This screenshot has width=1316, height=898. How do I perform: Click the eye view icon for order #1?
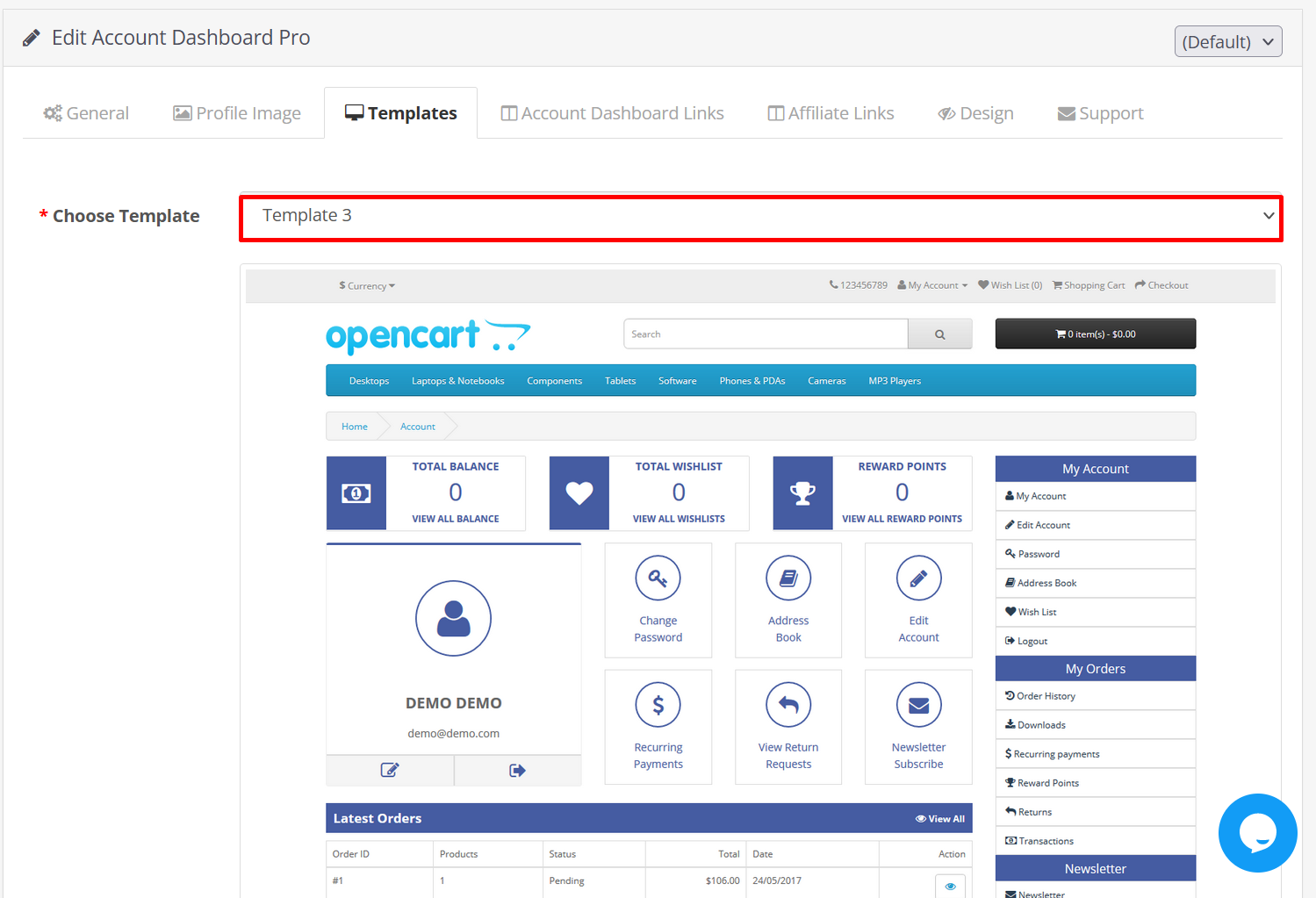pyautogui.click(x=950, y=886)
